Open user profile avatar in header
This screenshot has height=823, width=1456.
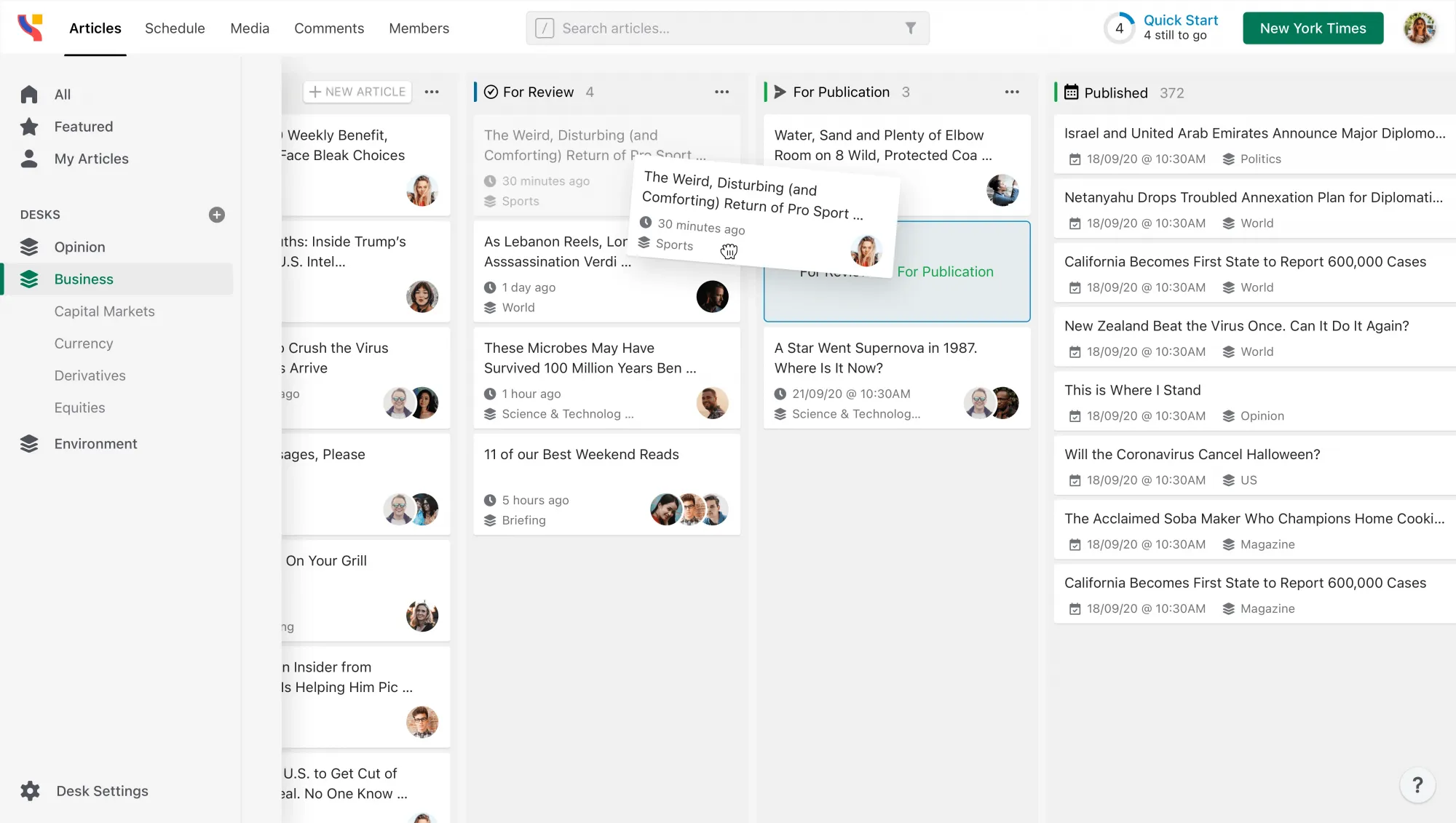pos(1420,28)
